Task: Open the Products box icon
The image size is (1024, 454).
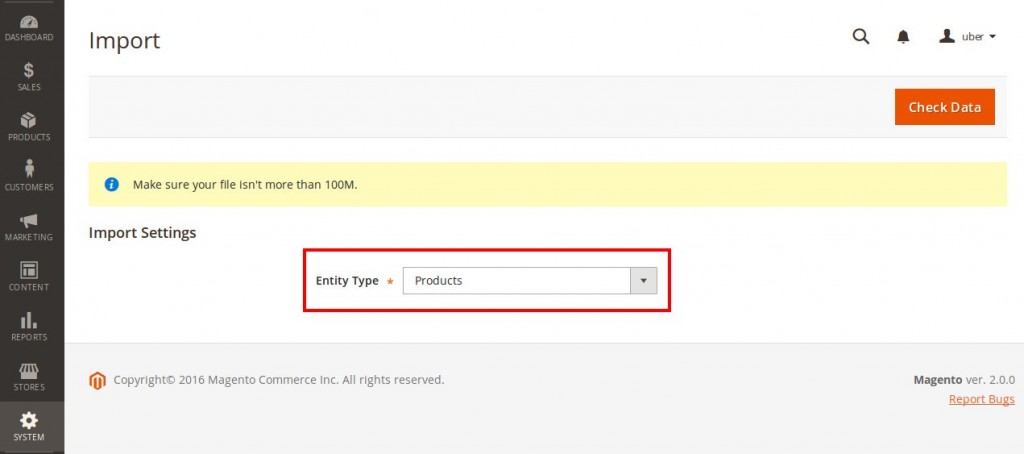Action: coord(29,120)
